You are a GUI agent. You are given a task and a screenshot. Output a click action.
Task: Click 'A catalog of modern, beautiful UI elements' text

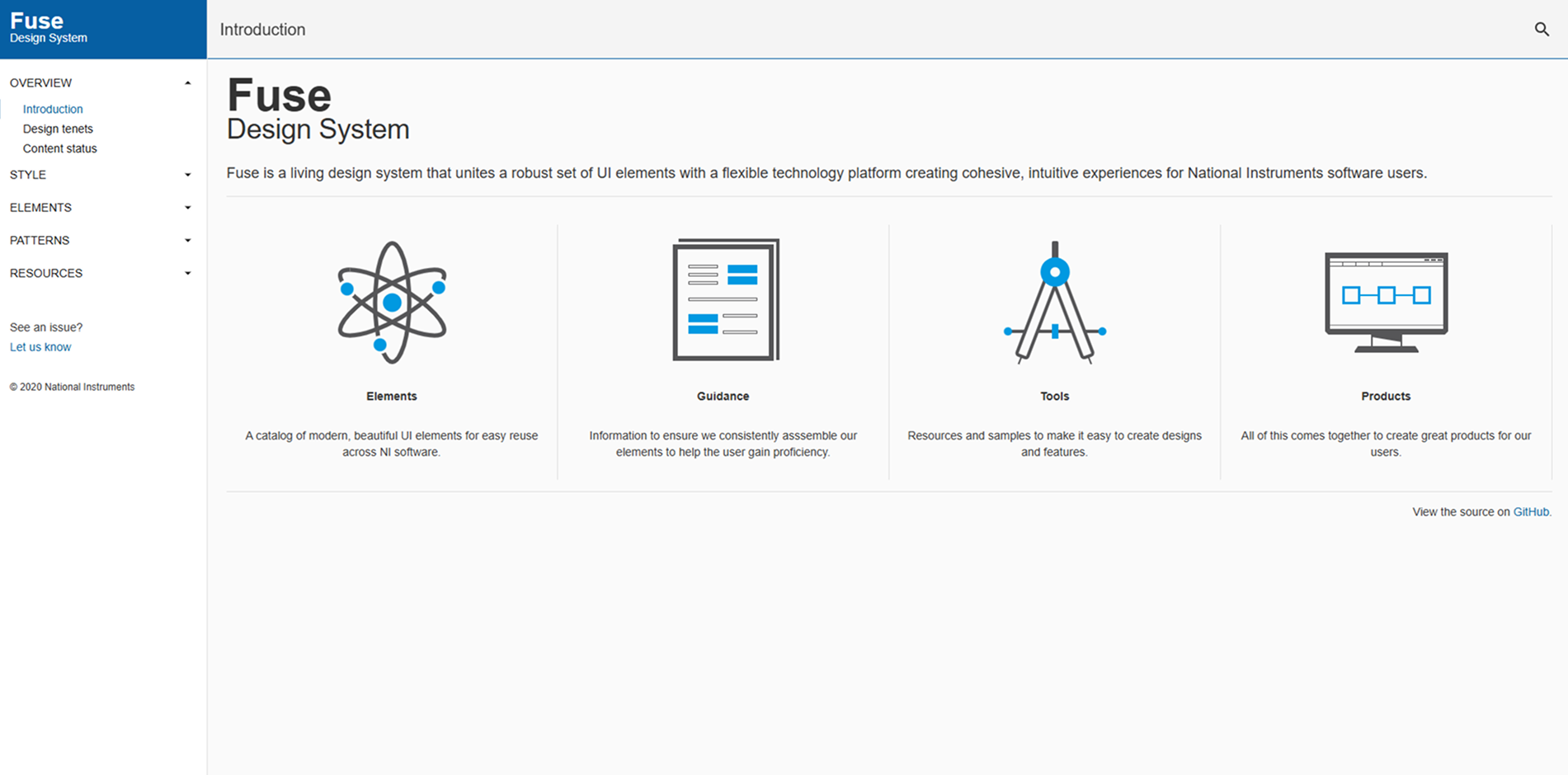click(x=392, y=444)
